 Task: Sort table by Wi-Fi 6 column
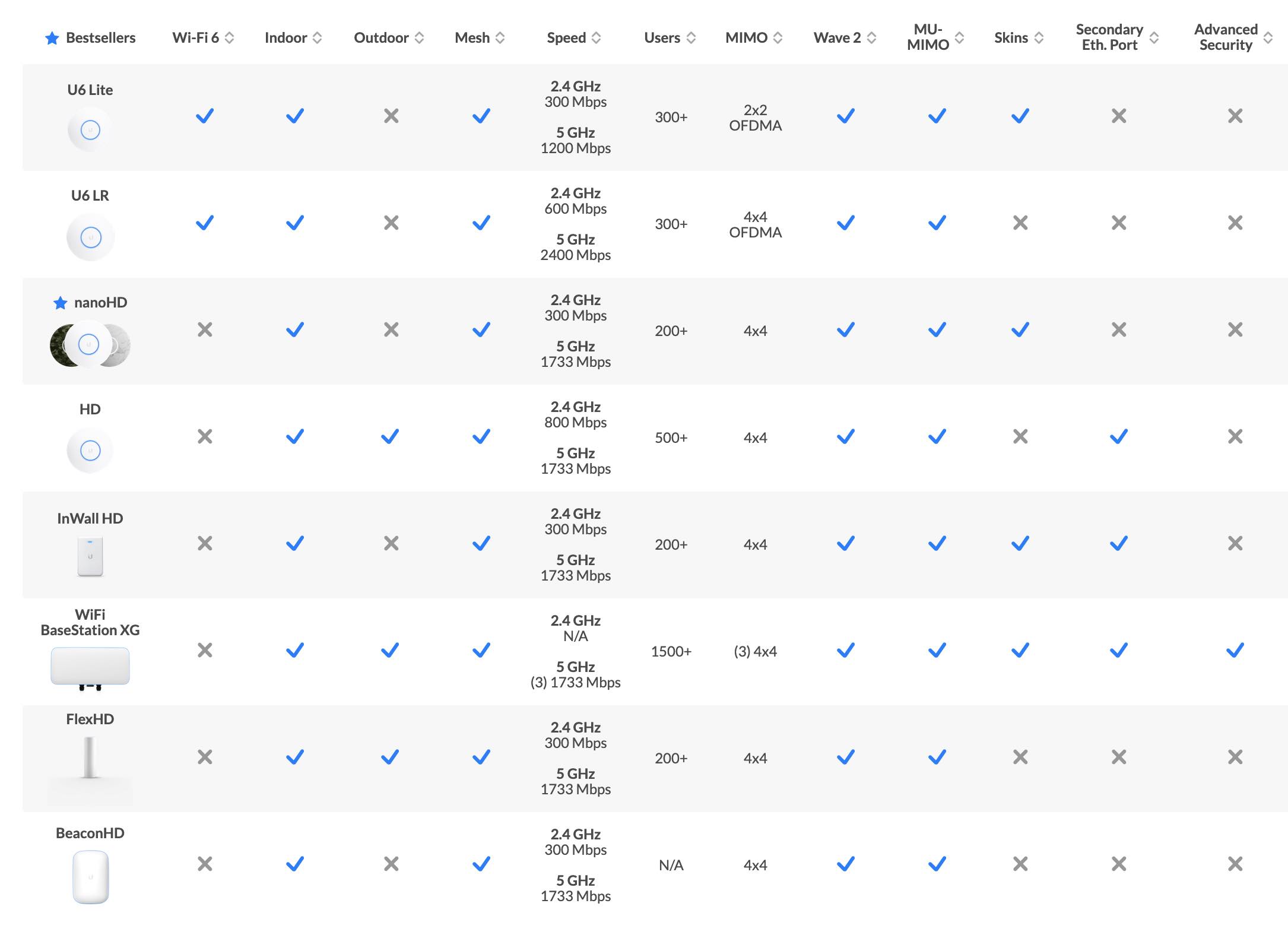pos(229,38)
